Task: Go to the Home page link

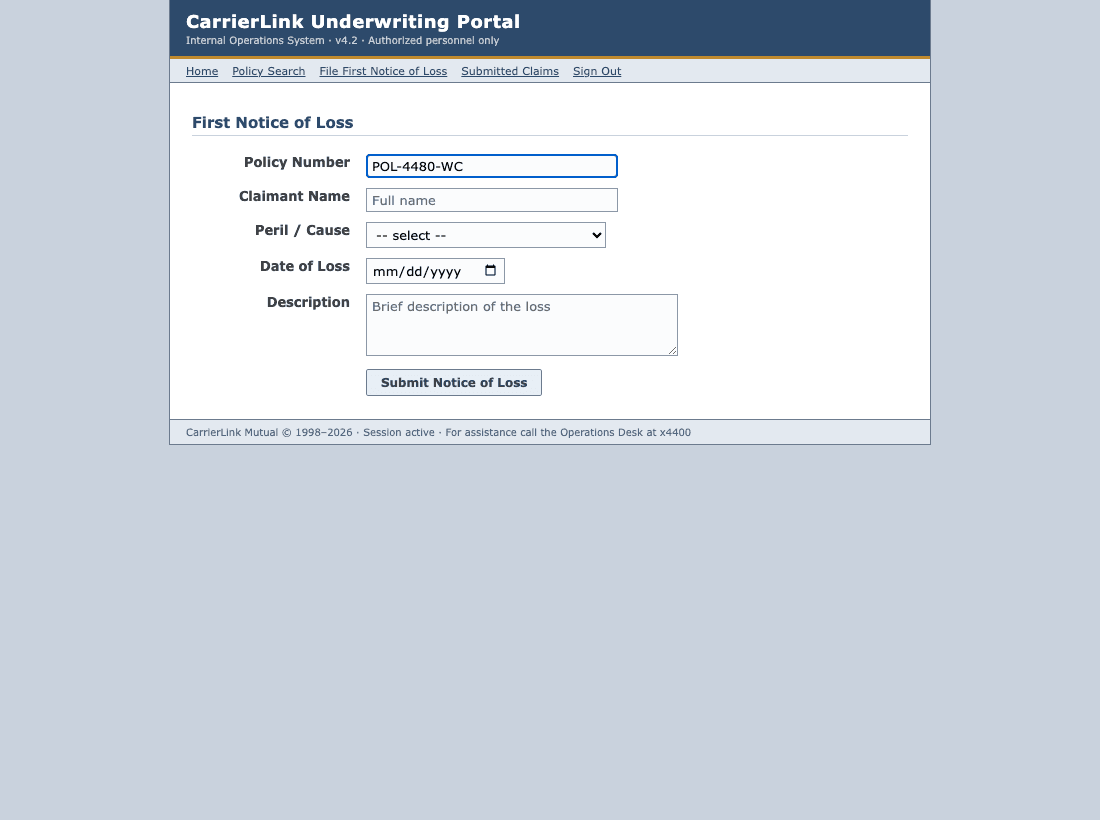Action: [x=202, y=71]
